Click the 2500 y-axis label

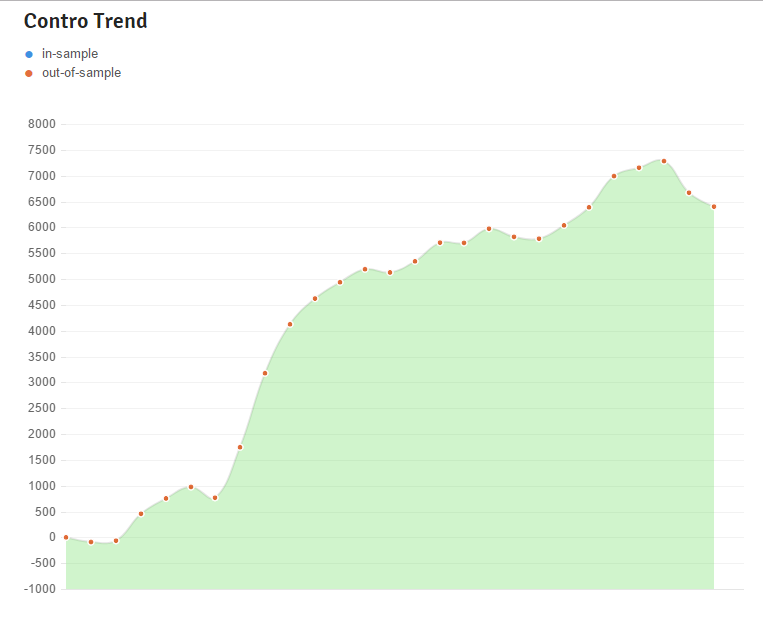click(42, 408)
